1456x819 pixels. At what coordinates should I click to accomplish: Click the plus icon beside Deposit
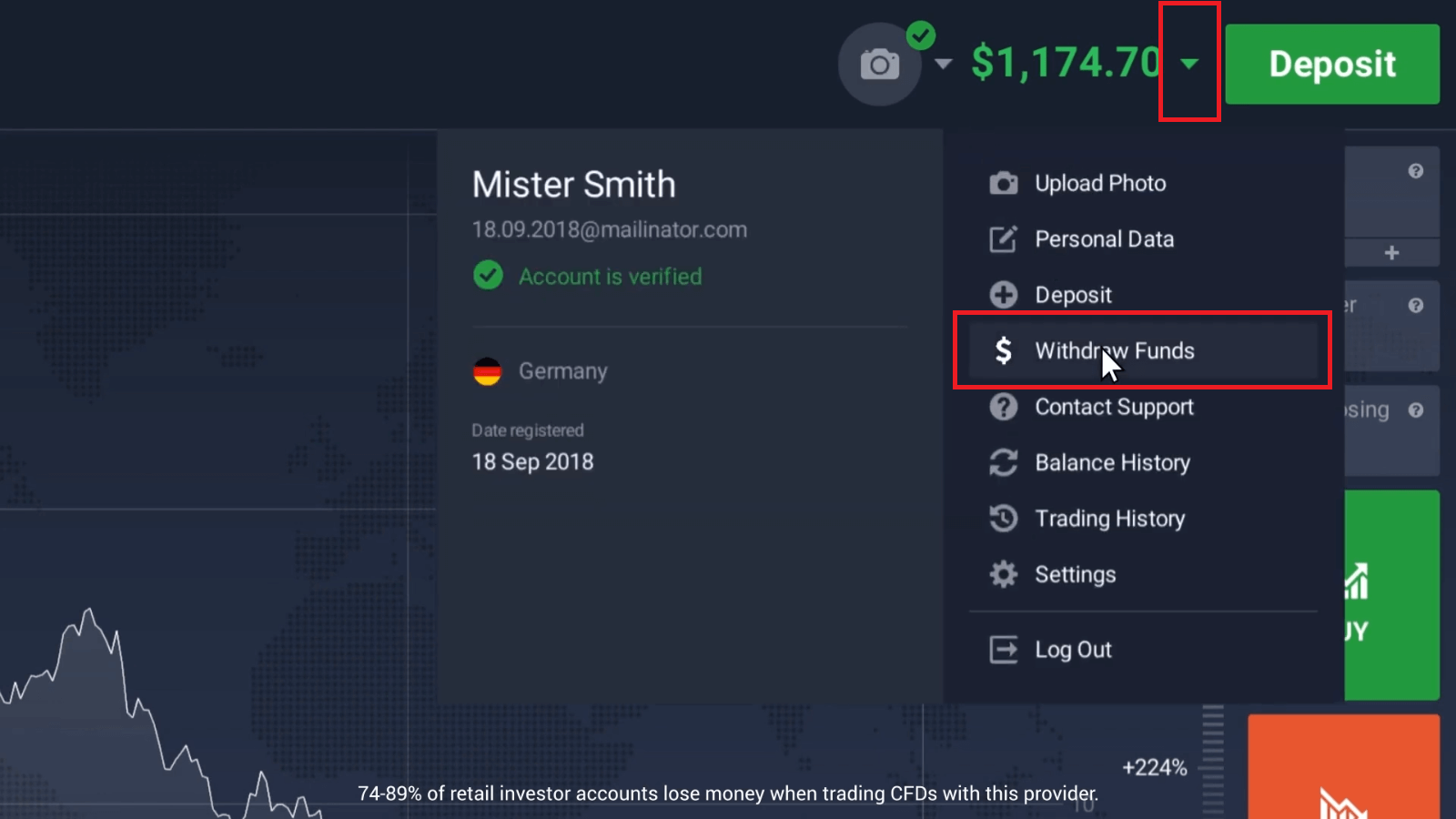tap(1003, 295)
